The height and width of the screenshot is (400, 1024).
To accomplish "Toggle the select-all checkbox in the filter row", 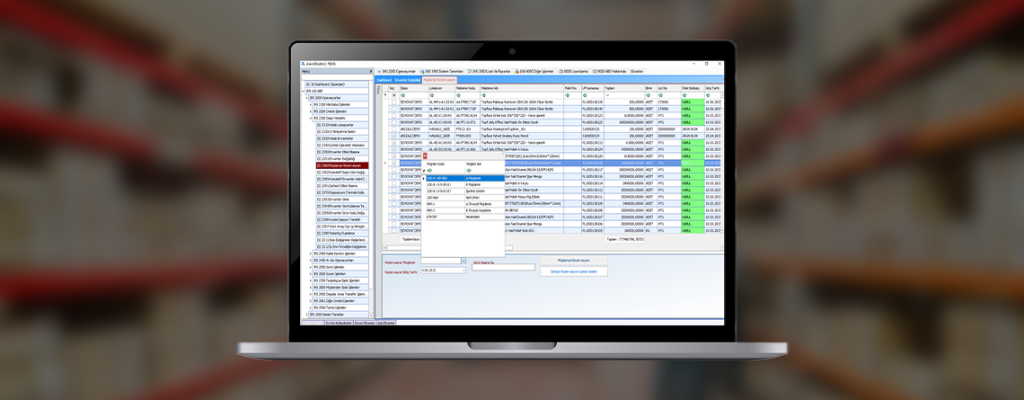I will tap(392, 95).
